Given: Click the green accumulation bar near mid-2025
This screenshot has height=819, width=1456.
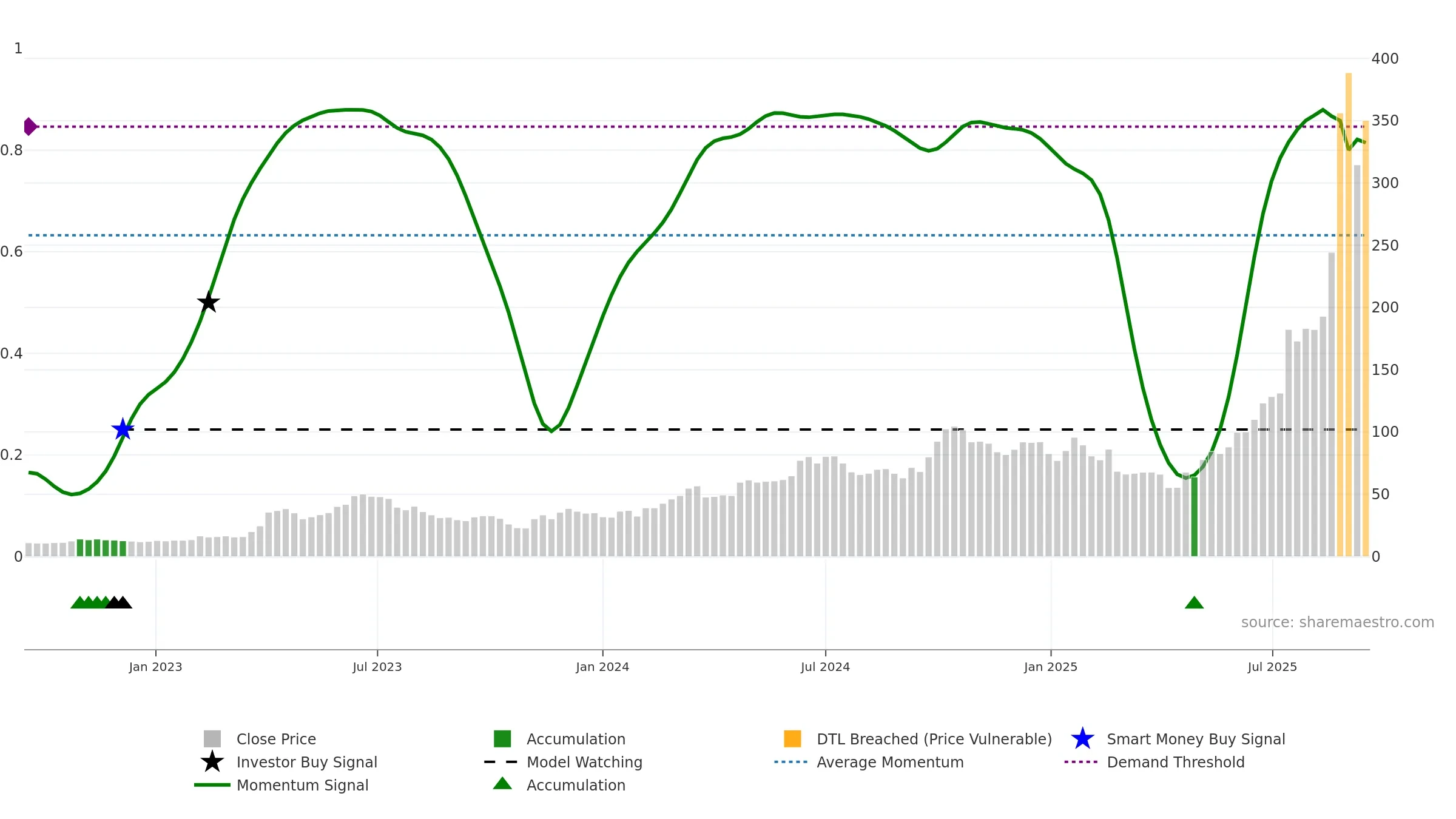Looking at the screenshot, I should (x=1195, y=517).
